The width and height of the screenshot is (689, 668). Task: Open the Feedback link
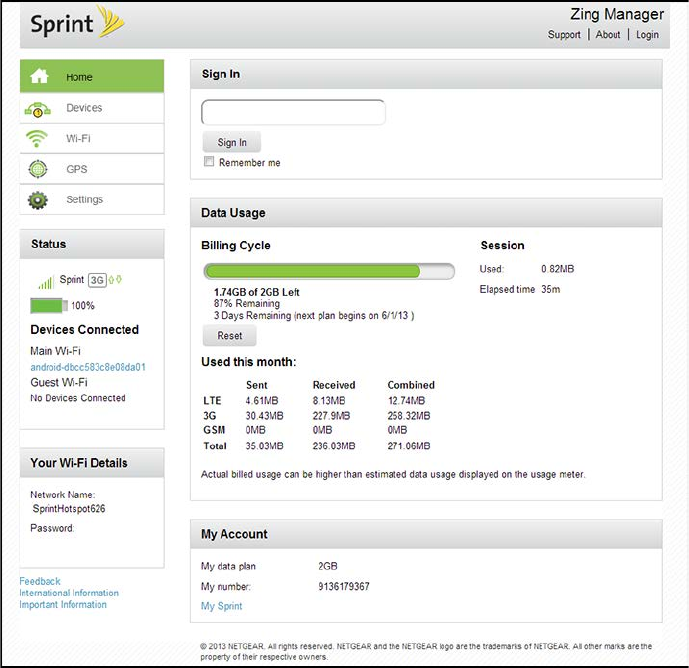pos(40,581)
